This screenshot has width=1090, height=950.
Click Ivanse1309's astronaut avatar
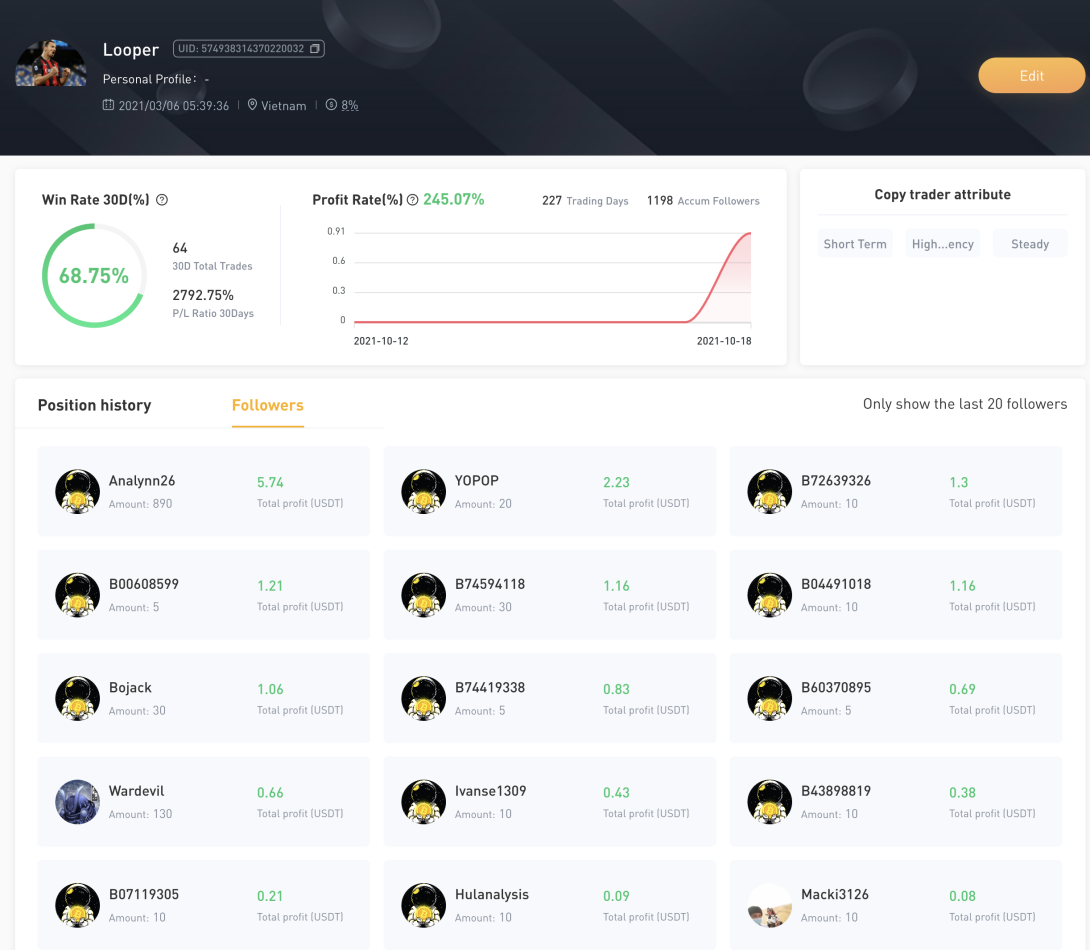(x=423, y=802)
